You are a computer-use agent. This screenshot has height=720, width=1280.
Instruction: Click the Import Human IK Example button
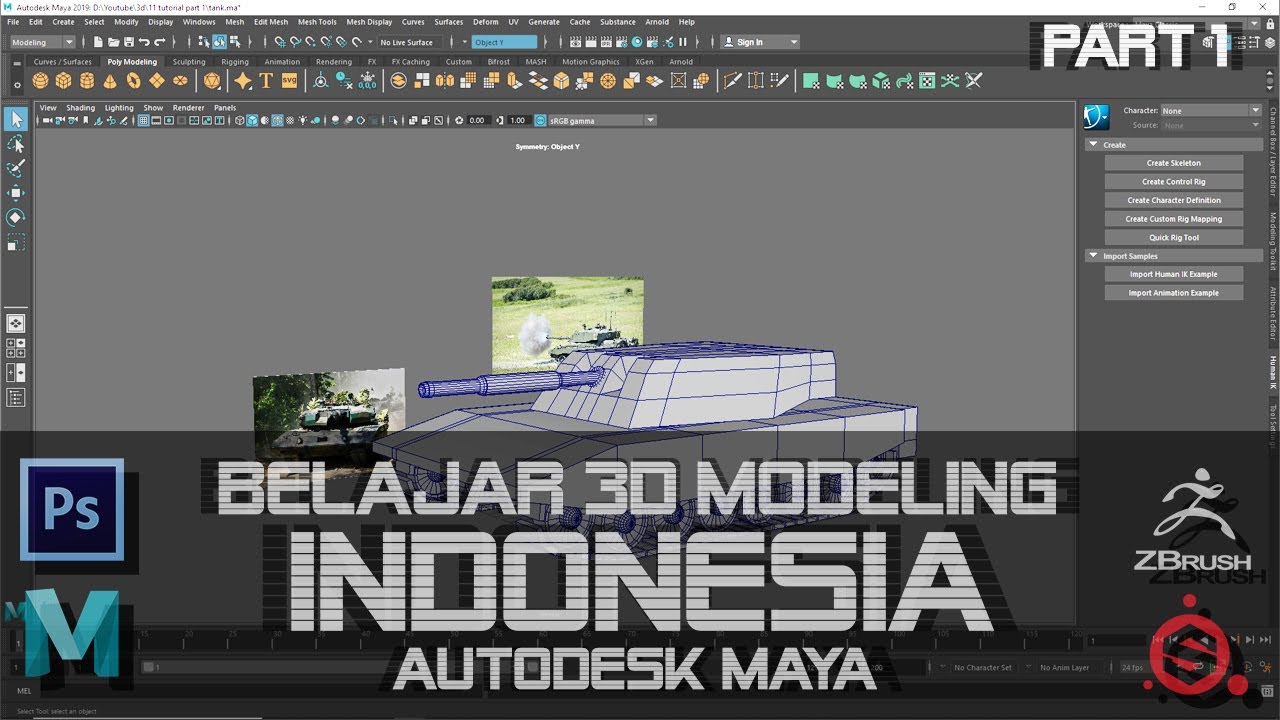pyautogui.click(x=1174, y=274)
